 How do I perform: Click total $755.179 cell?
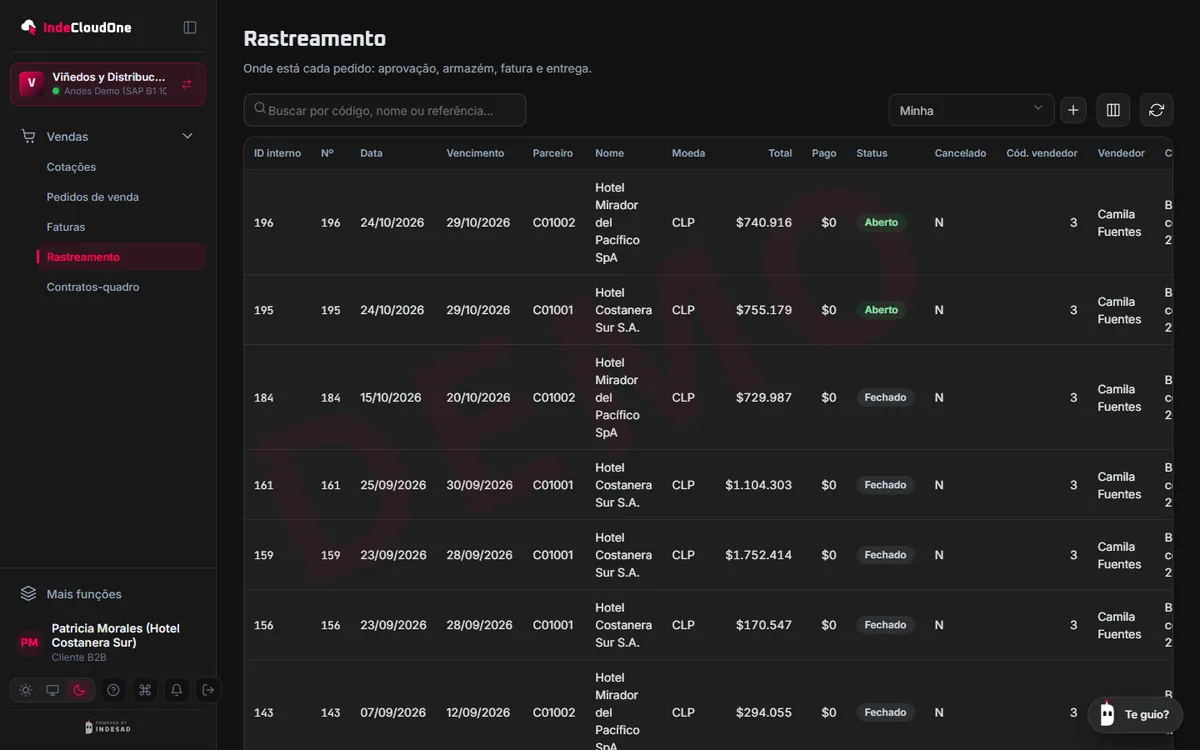[764, 310]
